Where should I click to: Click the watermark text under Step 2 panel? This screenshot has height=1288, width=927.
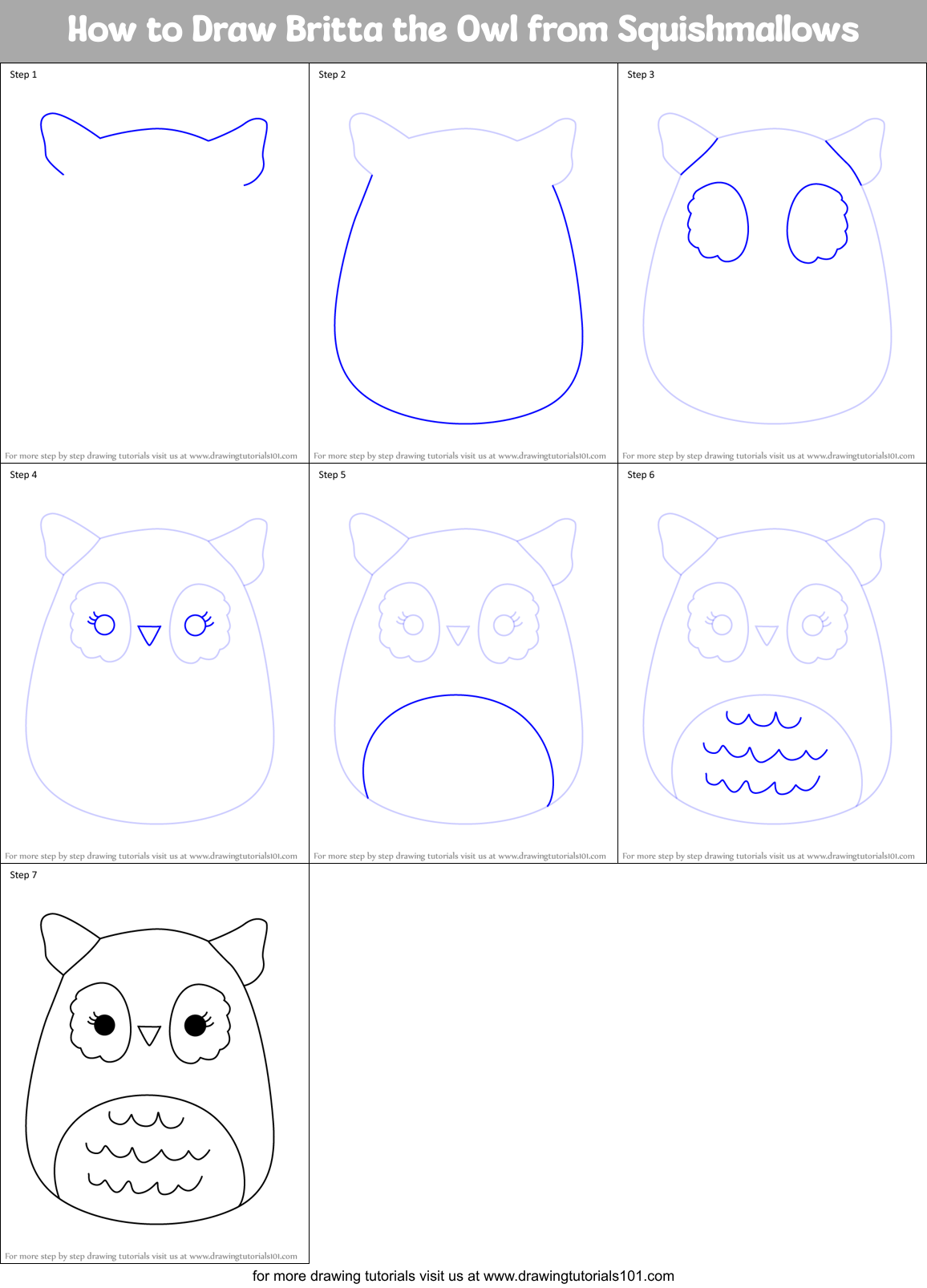459,456
